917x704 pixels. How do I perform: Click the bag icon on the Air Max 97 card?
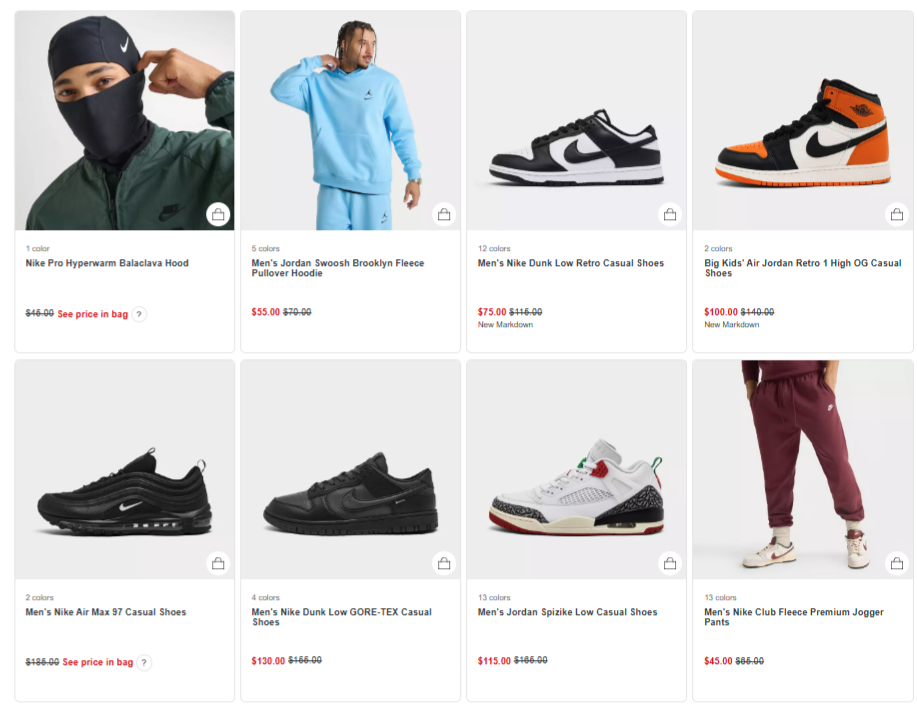pos(218,563)
